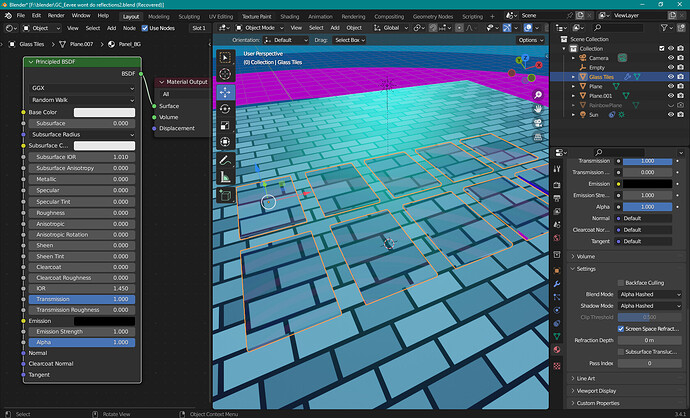Viewport: 690px width, 418px height.
Task: Click the Options button in viewport header
Action: [x=530, y=40]
